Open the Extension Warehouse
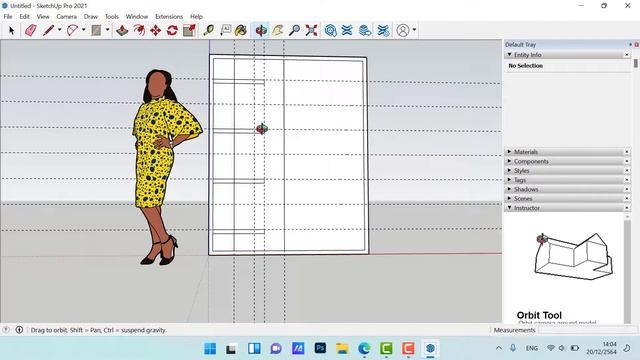Screen dimensions: 640x360 click(x=347, y=31)
